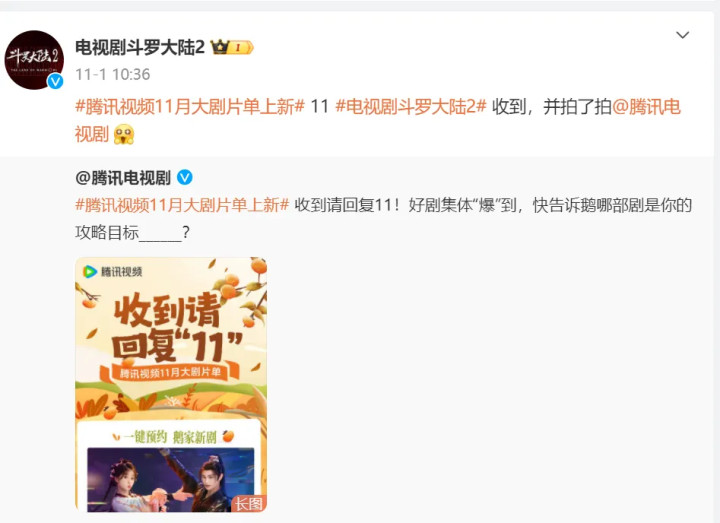Image resolution: width=720 pixels, height=523 pixels.
Task: Click the drama still at poster bottom
Action: pos(171,480)
